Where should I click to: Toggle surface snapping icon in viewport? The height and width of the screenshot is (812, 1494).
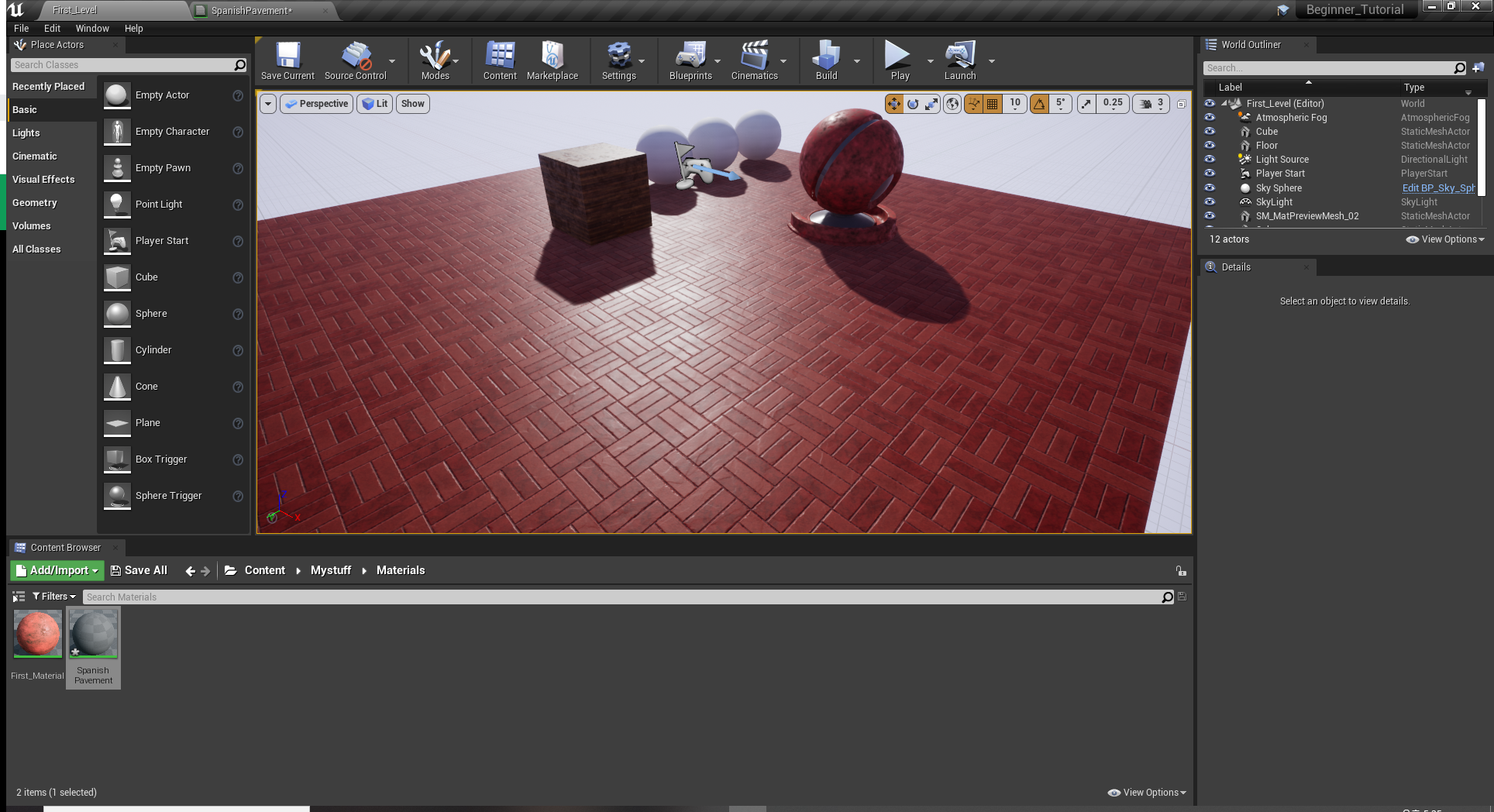point(973,104)
